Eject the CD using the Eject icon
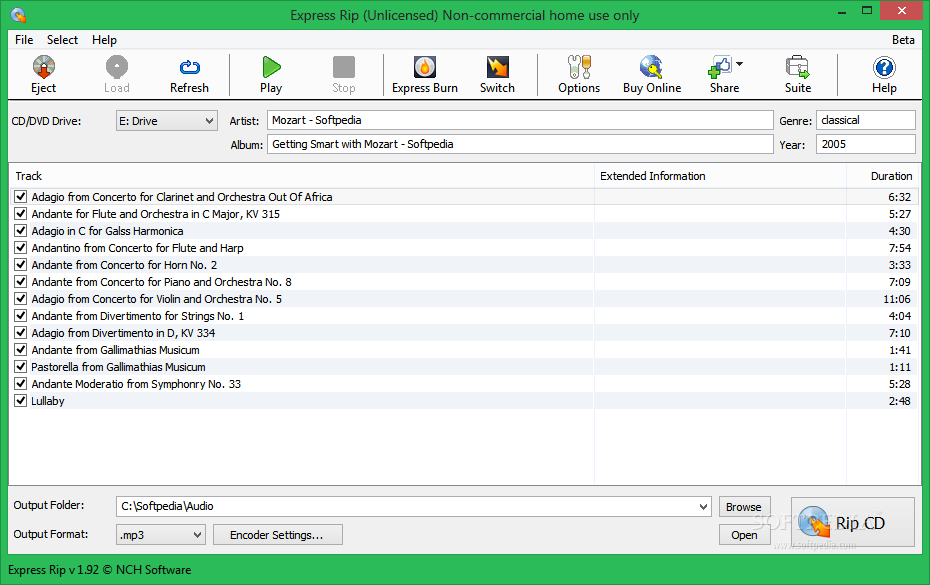This screenshot has width=930, height=585. [x=44, y=68]
